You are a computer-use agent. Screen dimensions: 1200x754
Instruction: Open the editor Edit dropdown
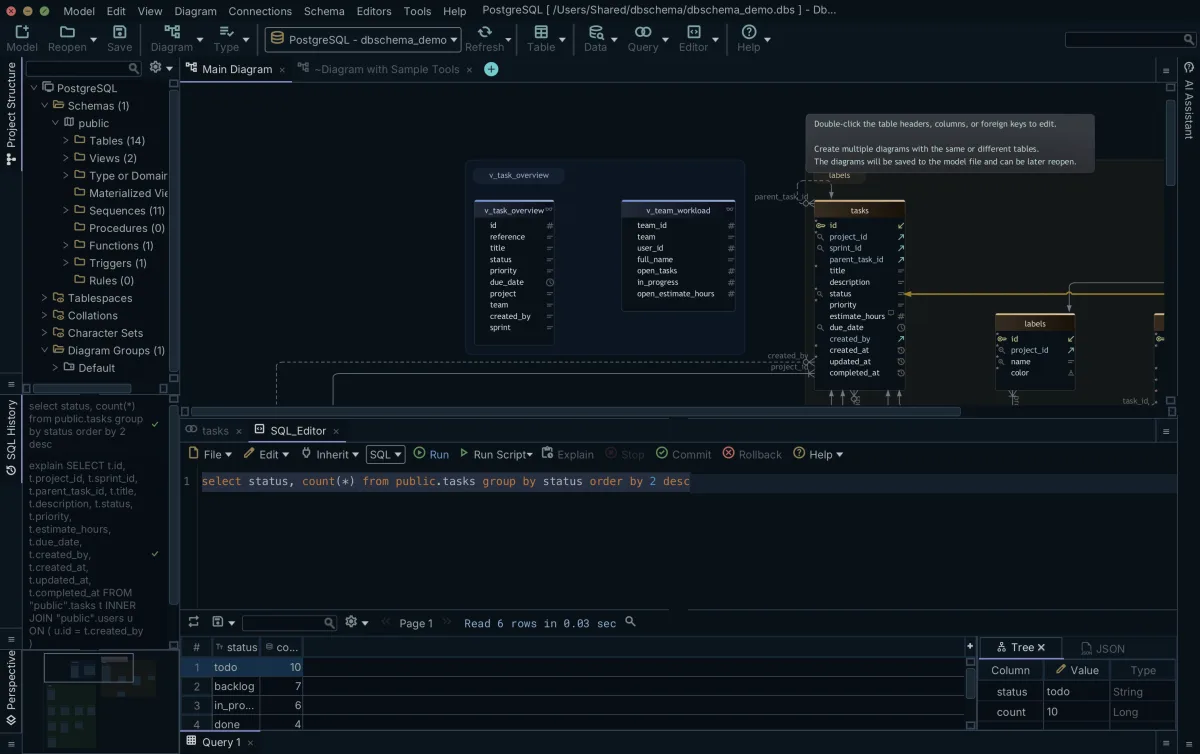coord(267,454)
